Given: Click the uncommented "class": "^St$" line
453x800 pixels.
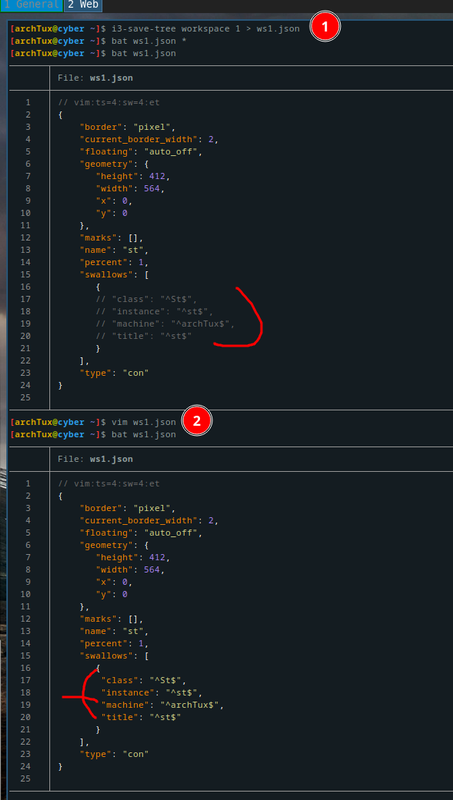Looking at the screenshot, I should coord(144,680).
